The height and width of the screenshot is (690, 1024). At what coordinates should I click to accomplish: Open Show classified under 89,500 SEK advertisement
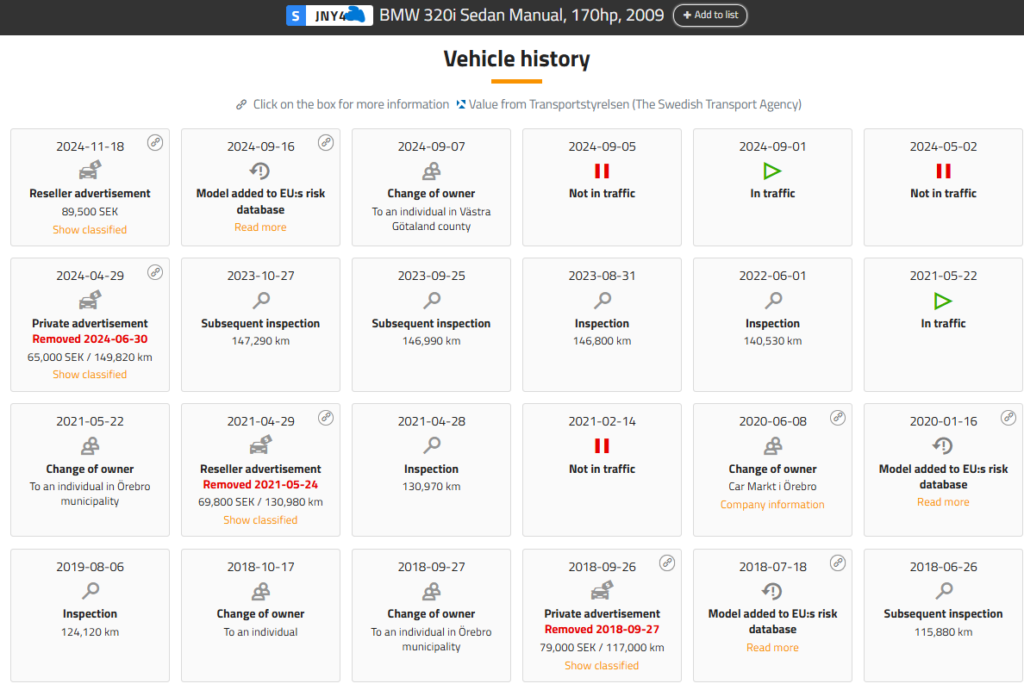(90, 230)
